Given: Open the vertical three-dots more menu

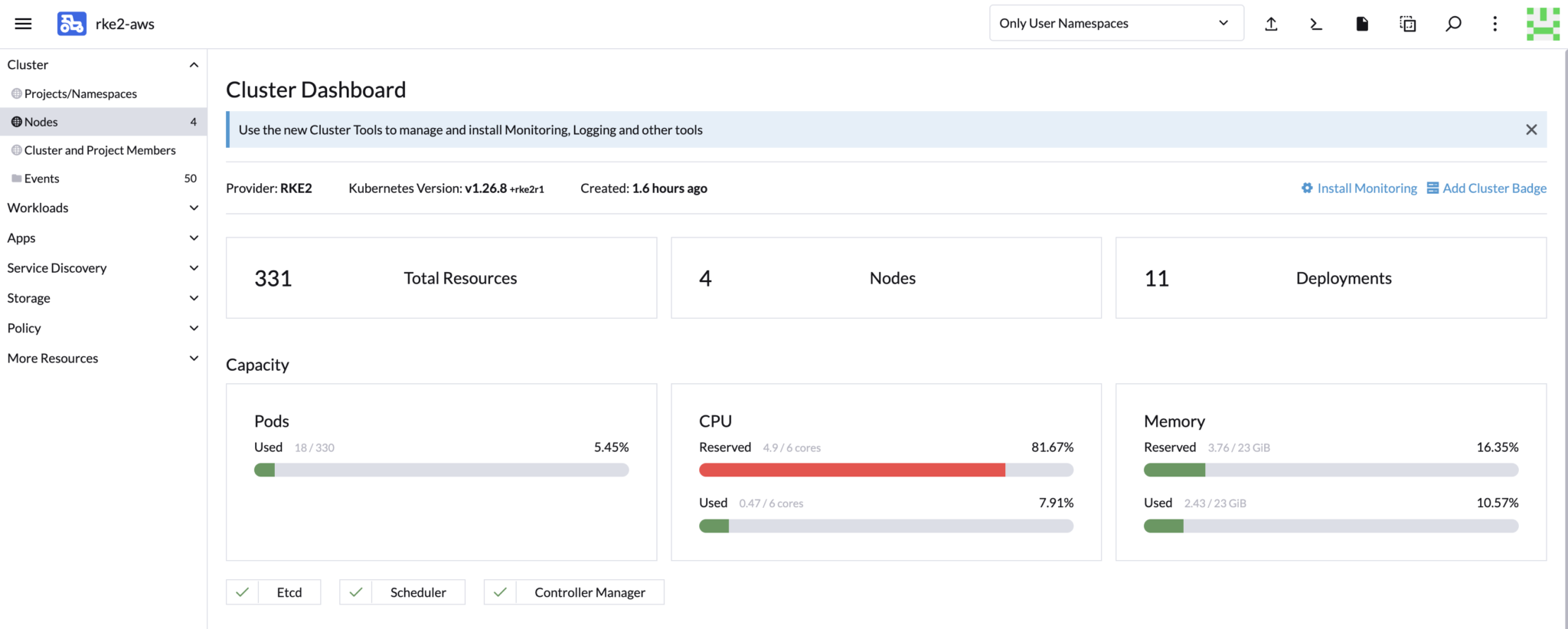Looking at the screenshot, I should coord(1494,24).
